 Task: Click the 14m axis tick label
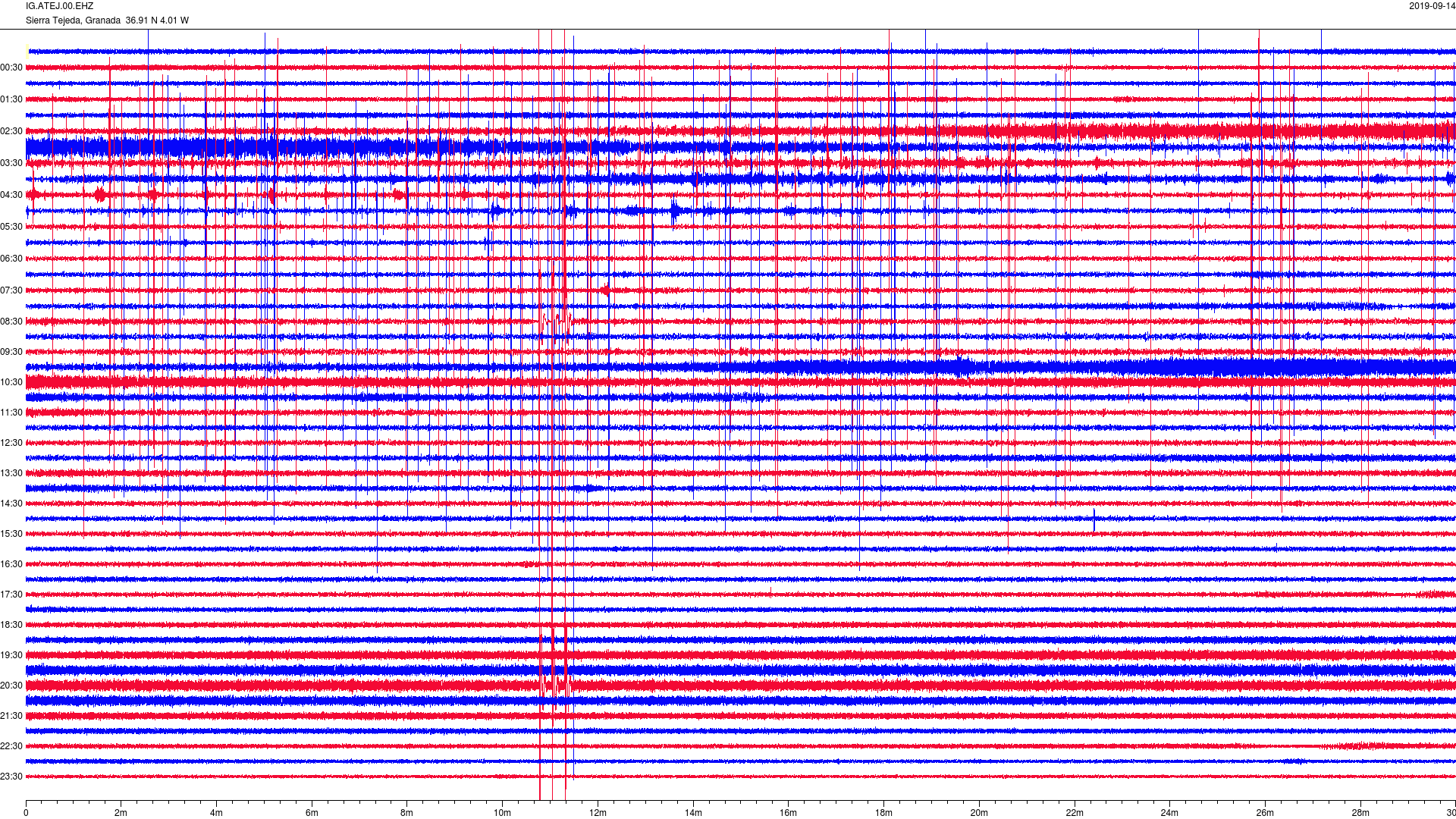(693, 813)
